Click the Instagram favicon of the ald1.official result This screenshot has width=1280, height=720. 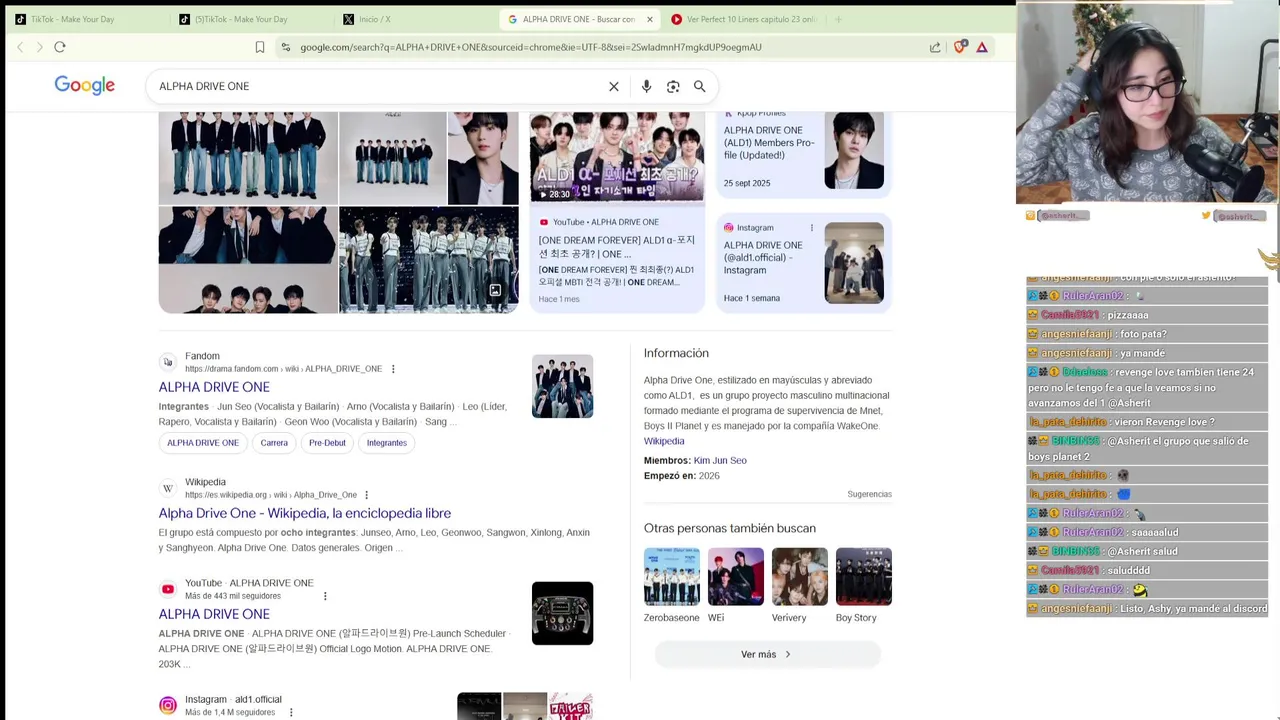click(168, 705)
